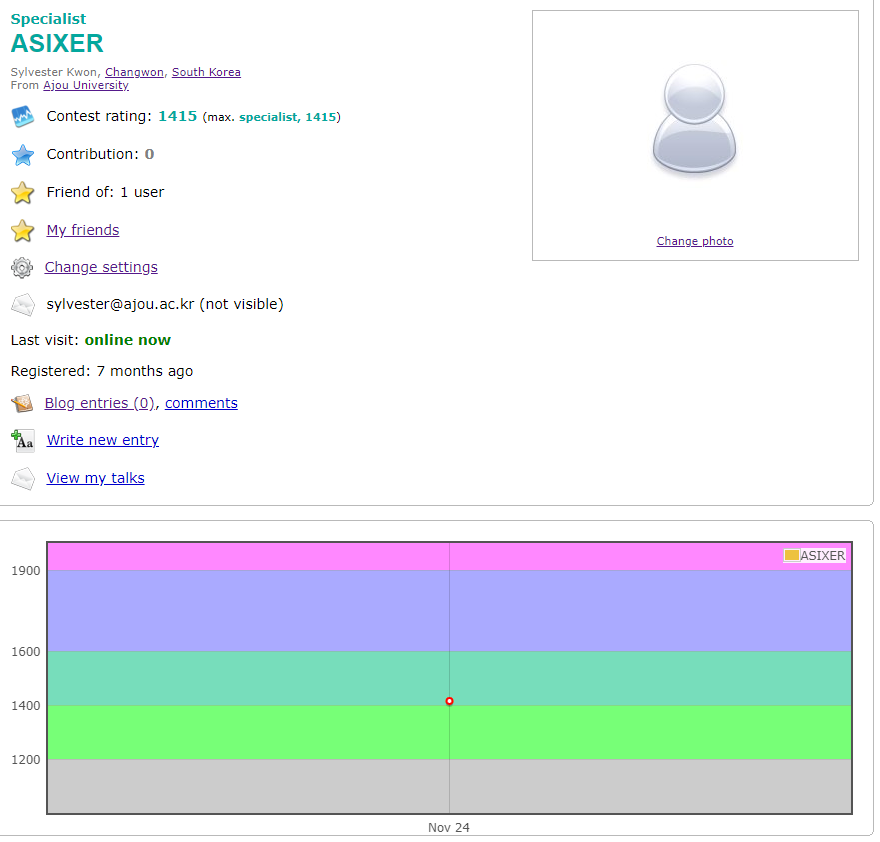Click the star icon beside My friends
880x842 pixels.
tap(22, 231)
